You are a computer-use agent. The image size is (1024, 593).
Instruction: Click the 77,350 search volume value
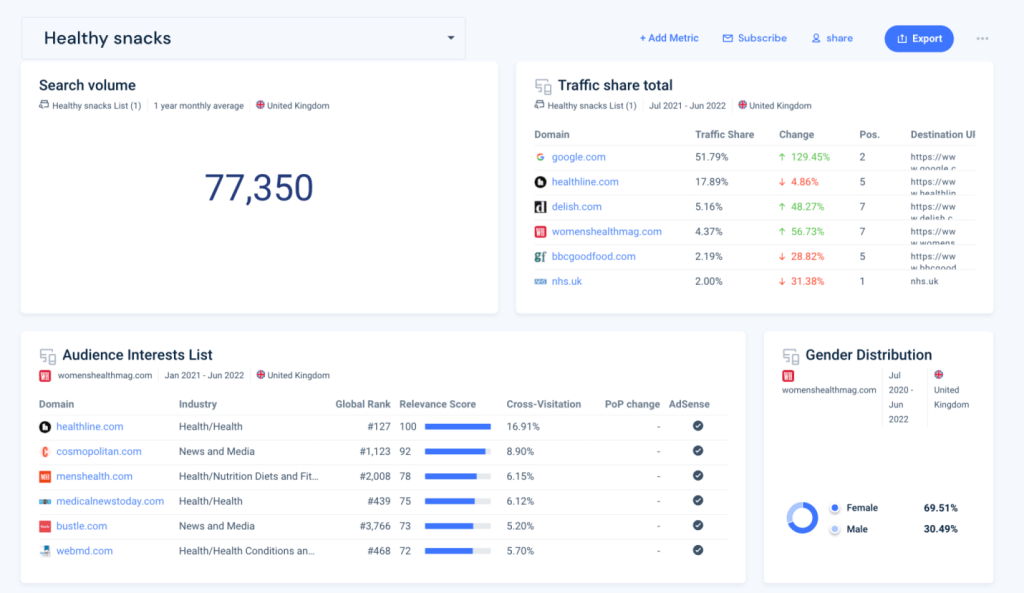259,189
